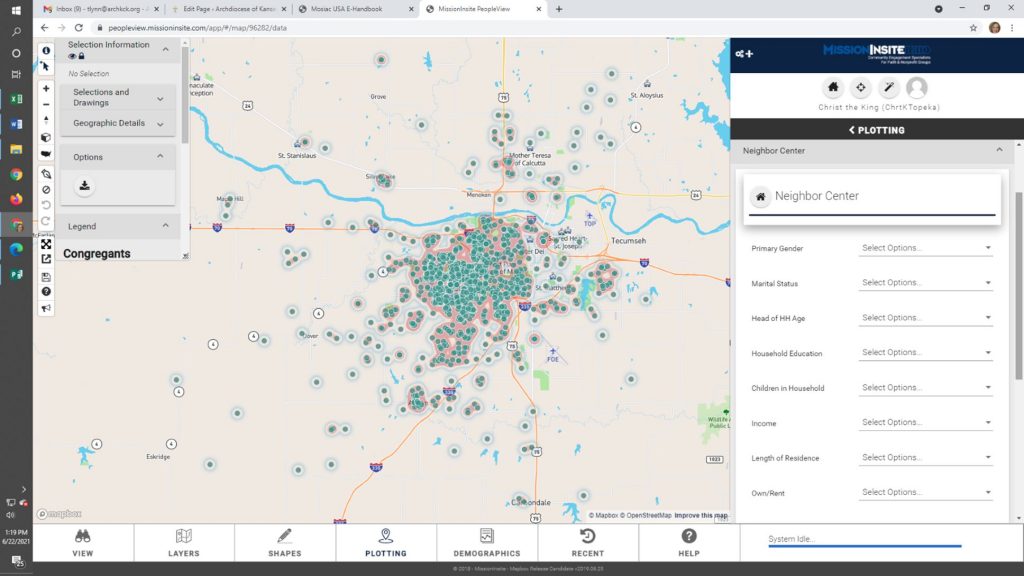Open the Children in Household dropdown
The height and width of the screenshot is (576, 1024).
tap(925, 388)
